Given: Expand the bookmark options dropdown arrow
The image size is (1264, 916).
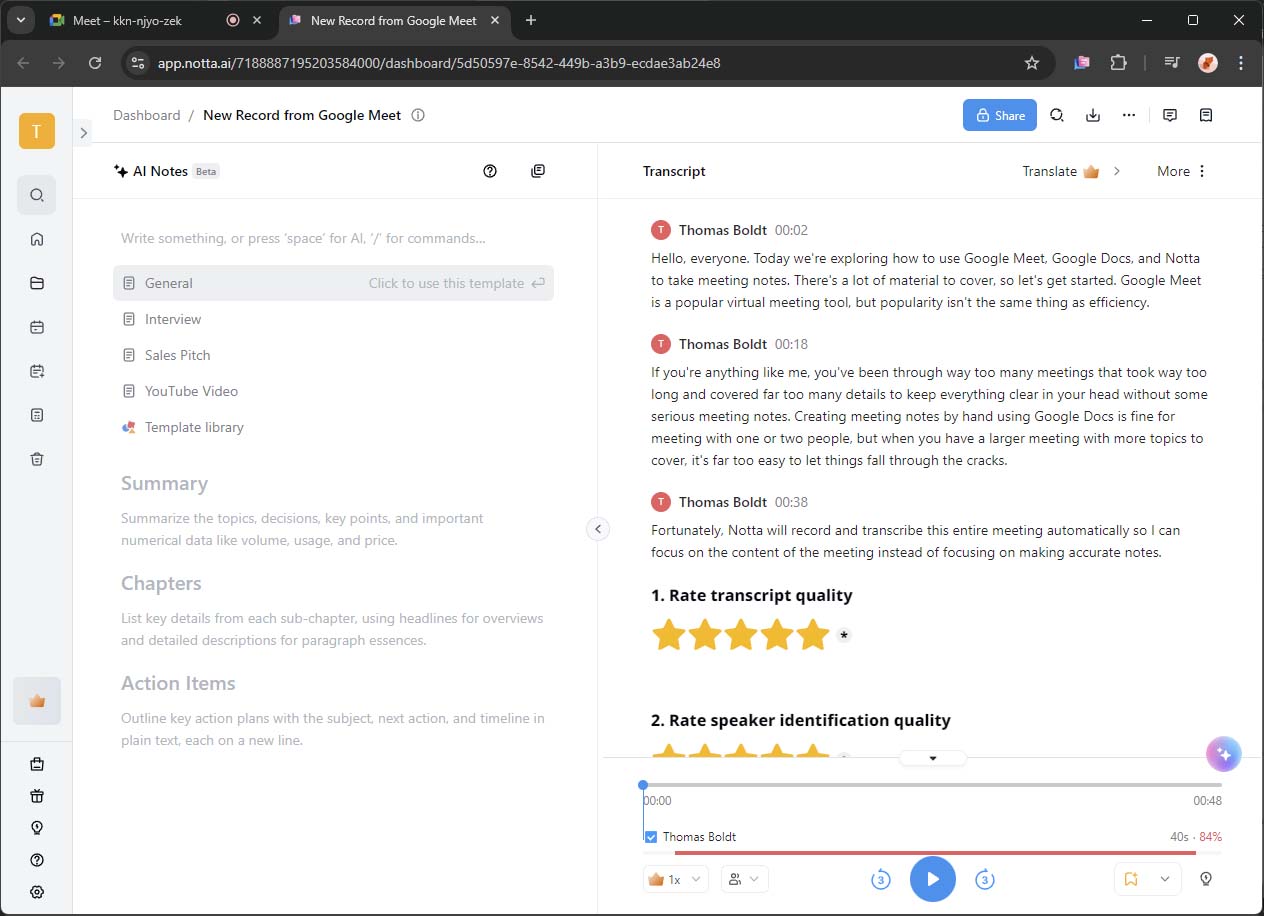Looking at the screenshot, I should pos(1165,879).
